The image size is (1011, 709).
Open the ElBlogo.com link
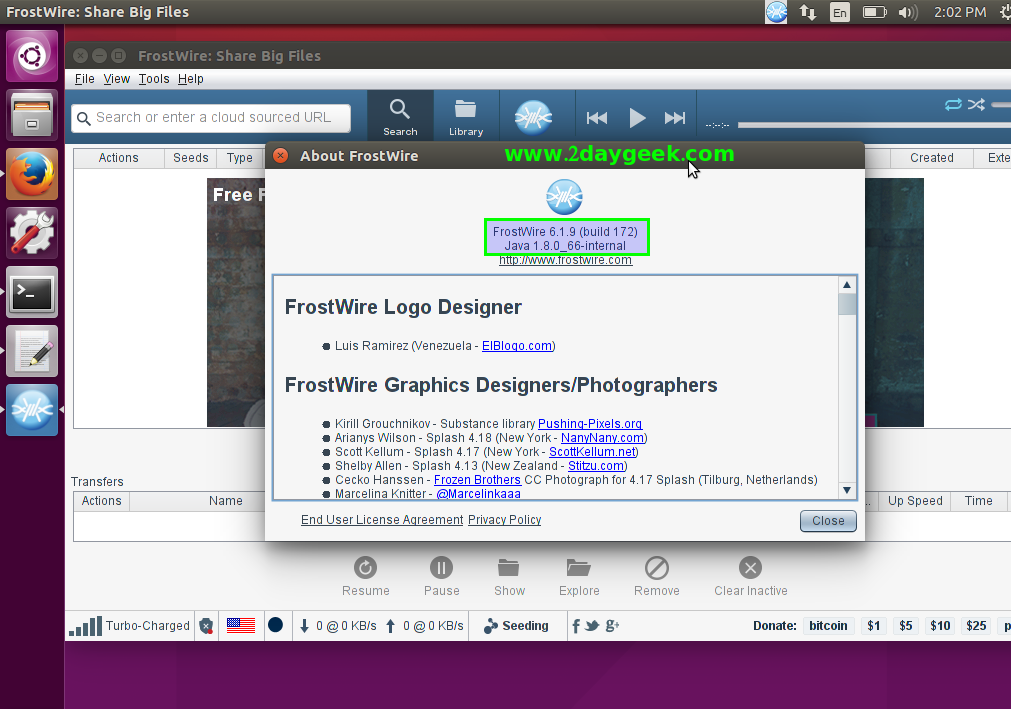(517, 346)
